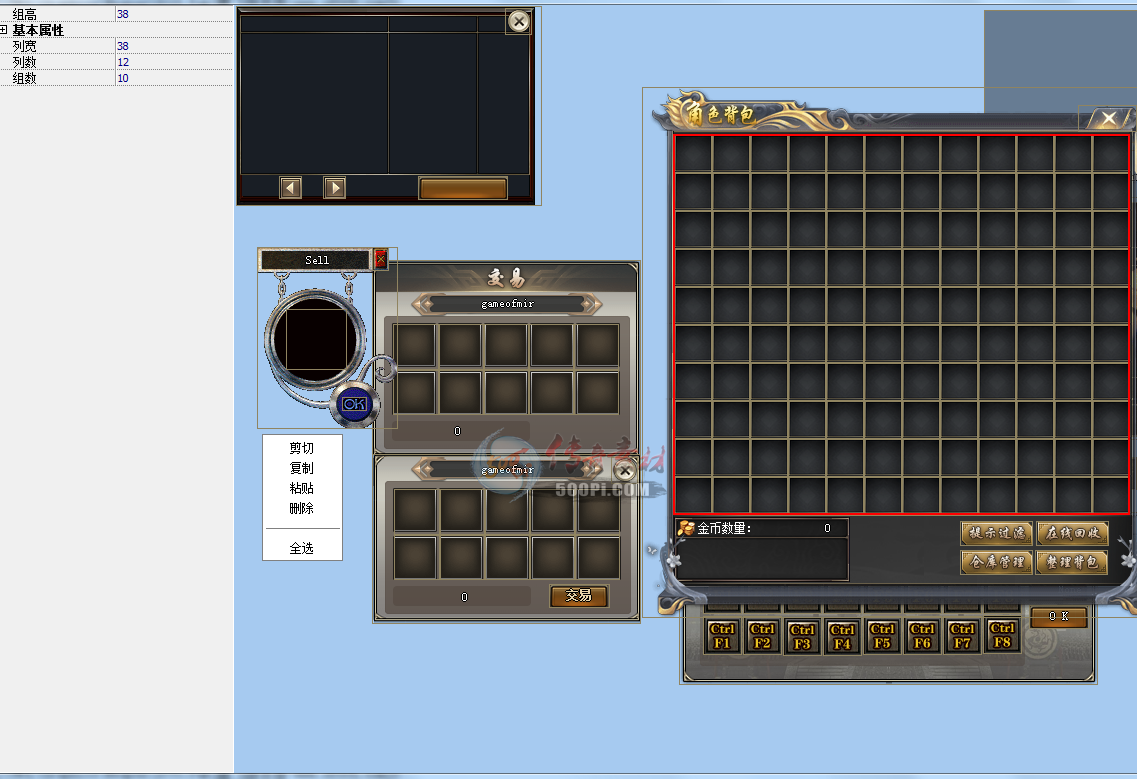Click the Ctrl F6 hotkey slot
Screen dimensions: 1137x779
point(922,635)
